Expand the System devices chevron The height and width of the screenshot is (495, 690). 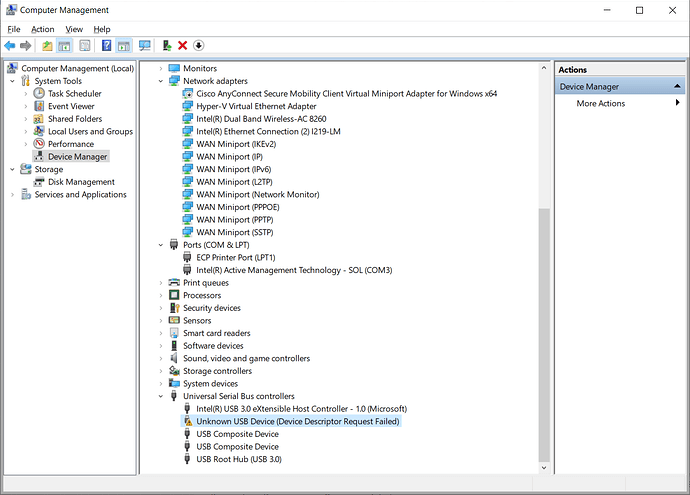point(161,384)
